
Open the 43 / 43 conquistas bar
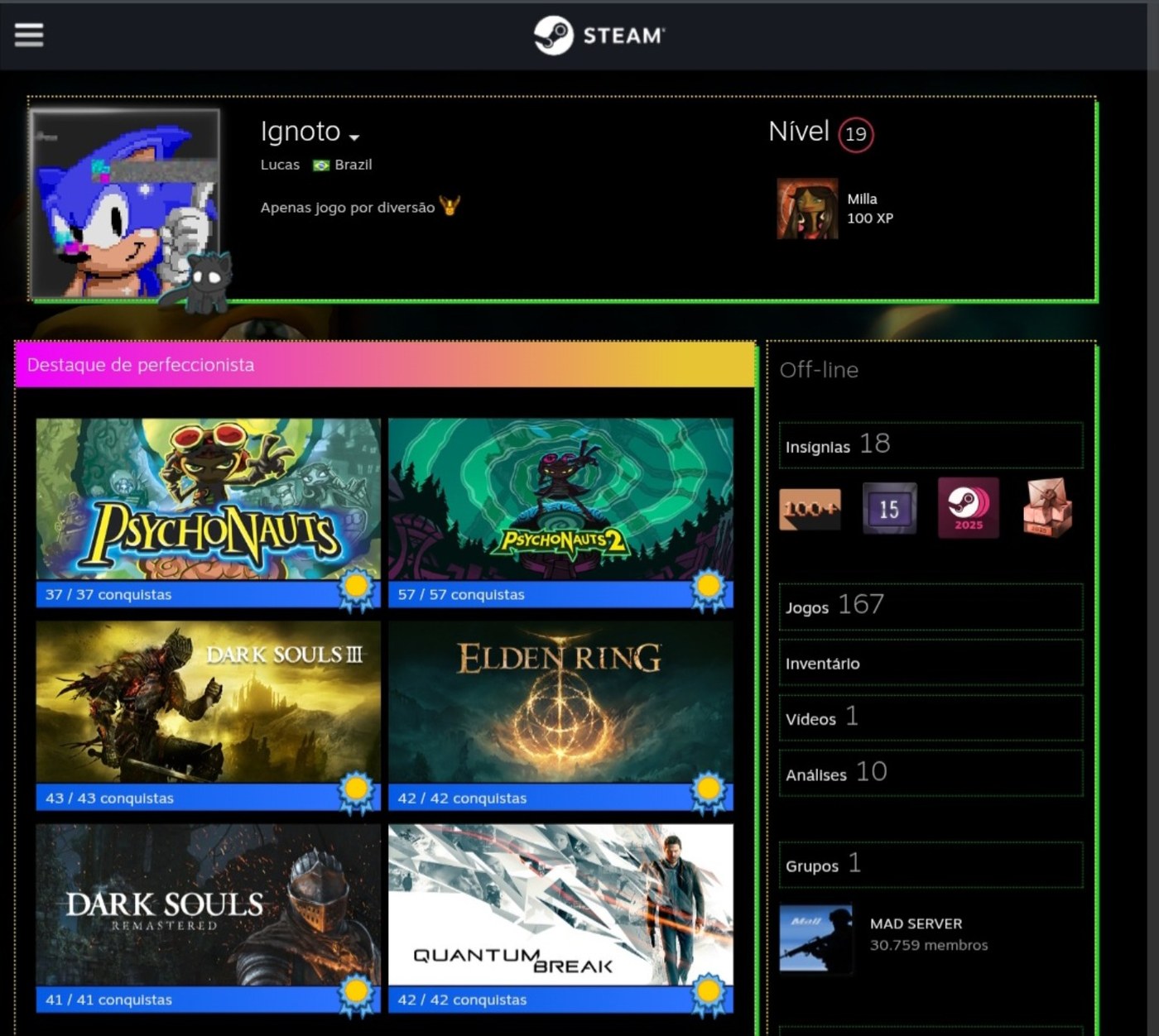pyautogui.click(x=209, y=798)
